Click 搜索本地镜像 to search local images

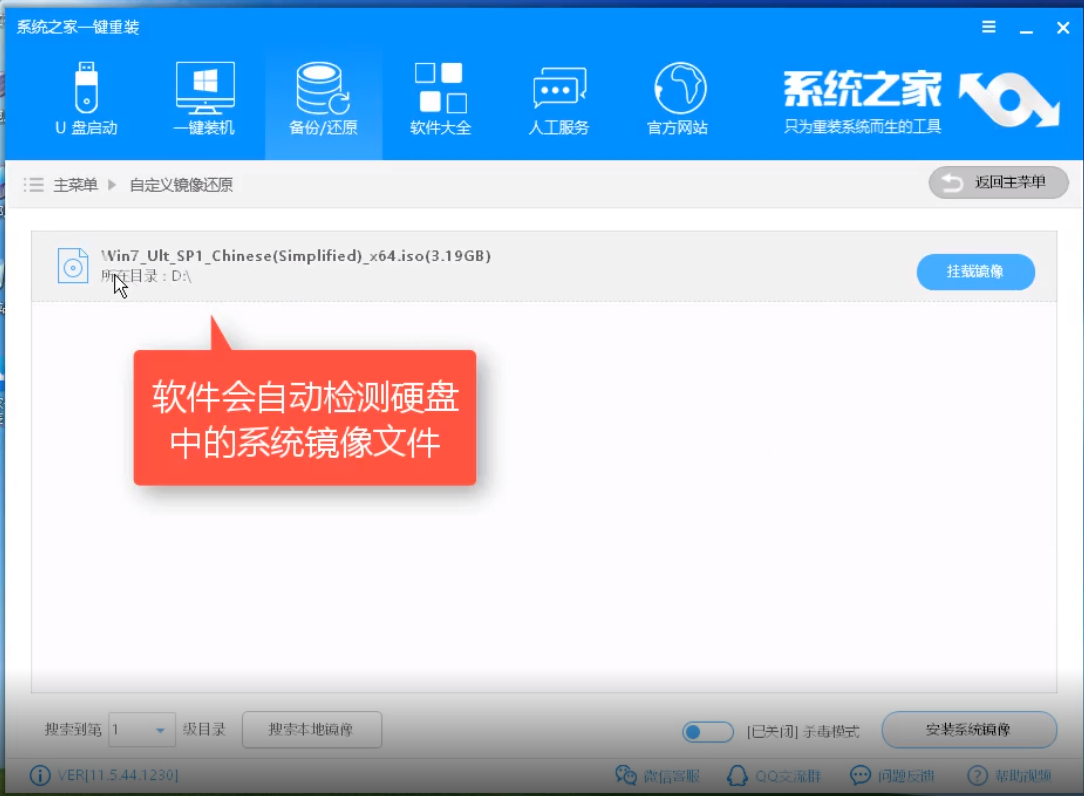tap(311, 730)
